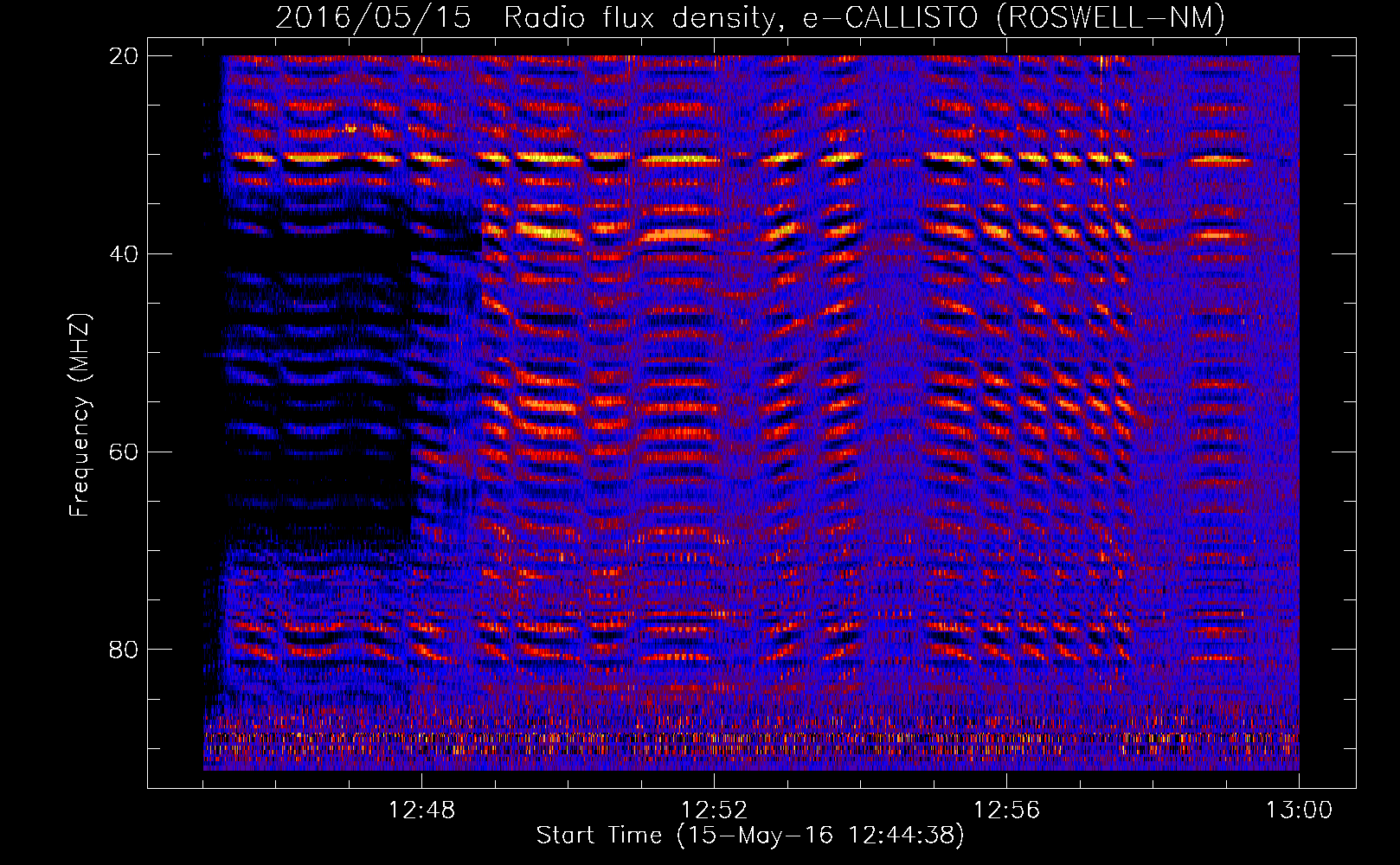Click the '80' frequency tick label

[123, 650]
